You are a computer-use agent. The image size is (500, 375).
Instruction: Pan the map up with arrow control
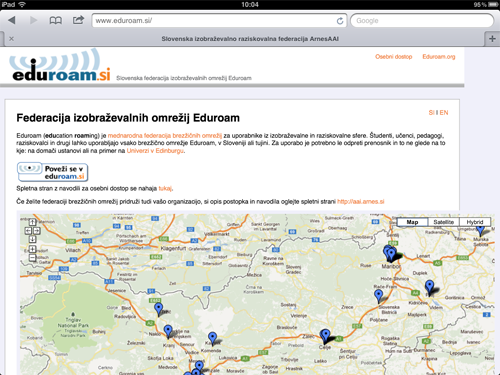(x=32, y=222)
